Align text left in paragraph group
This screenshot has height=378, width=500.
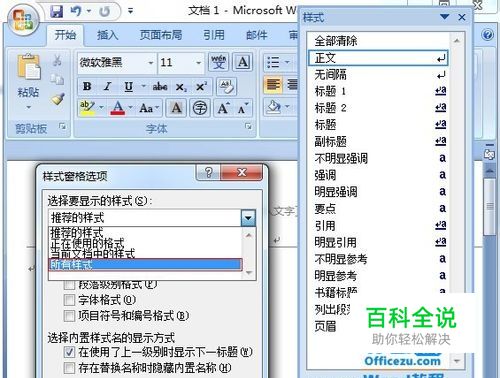point(273,84)
